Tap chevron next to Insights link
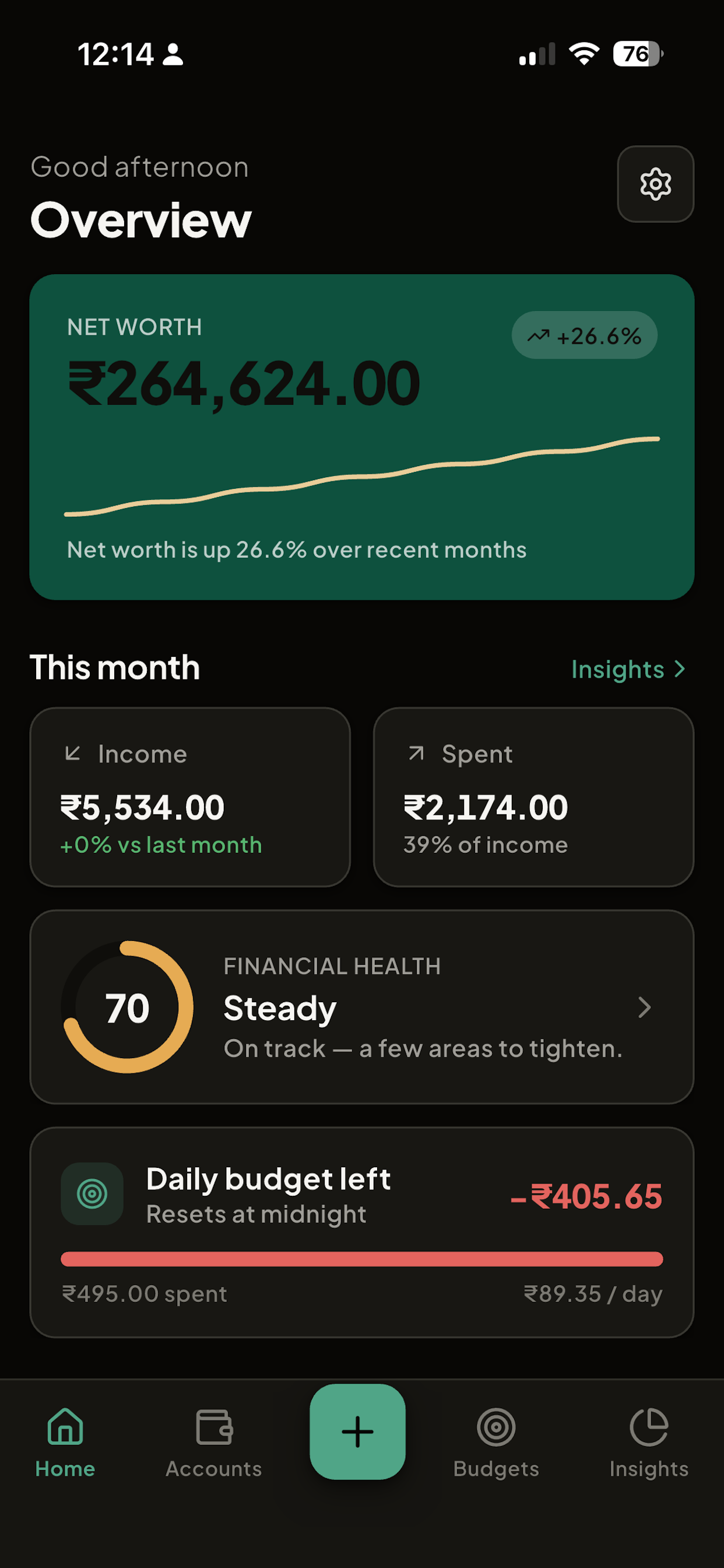724x1568 pixels. (680, 669)
